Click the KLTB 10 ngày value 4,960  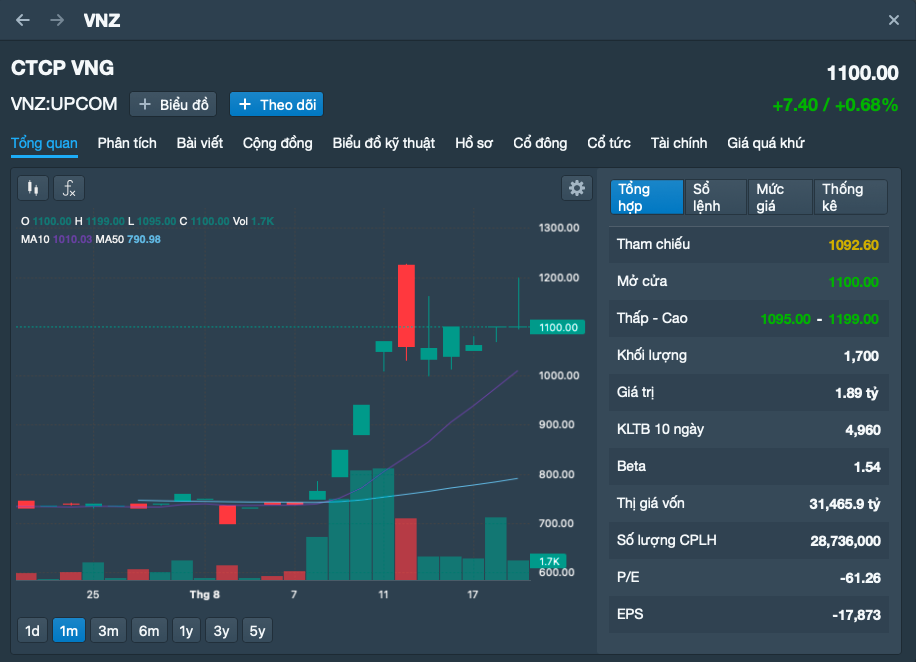coord(862,430)
